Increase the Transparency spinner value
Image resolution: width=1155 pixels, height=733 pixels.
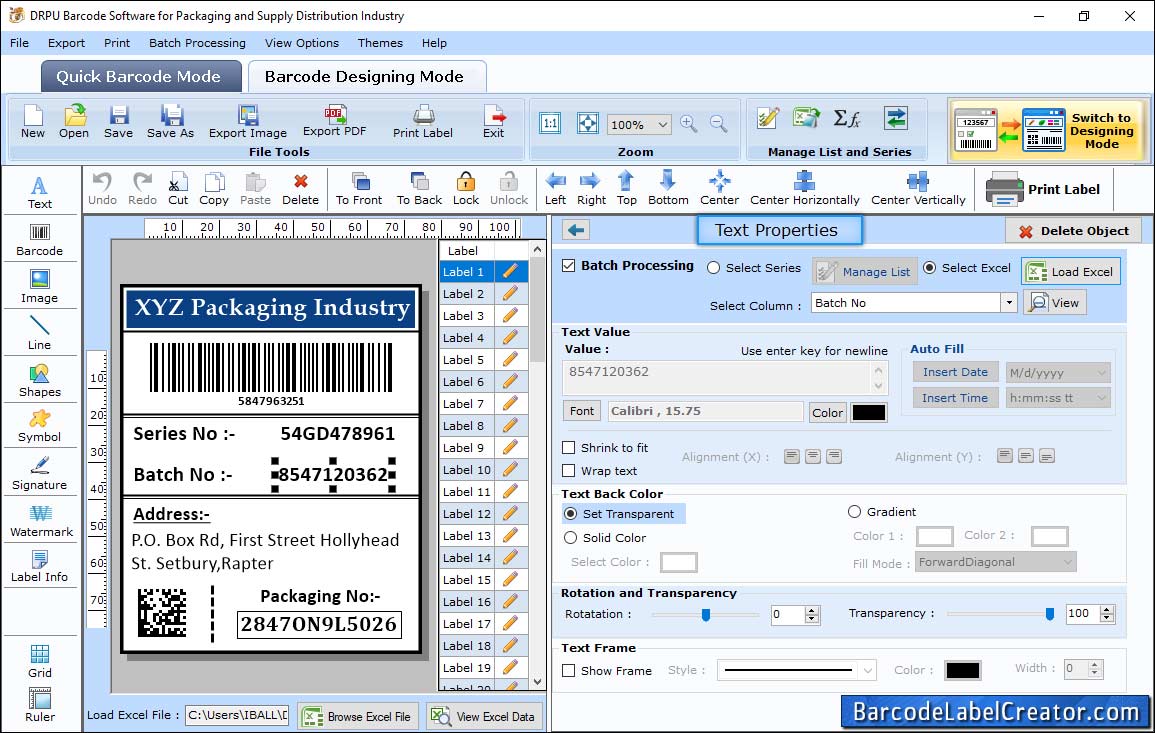tap(1106, 609)
